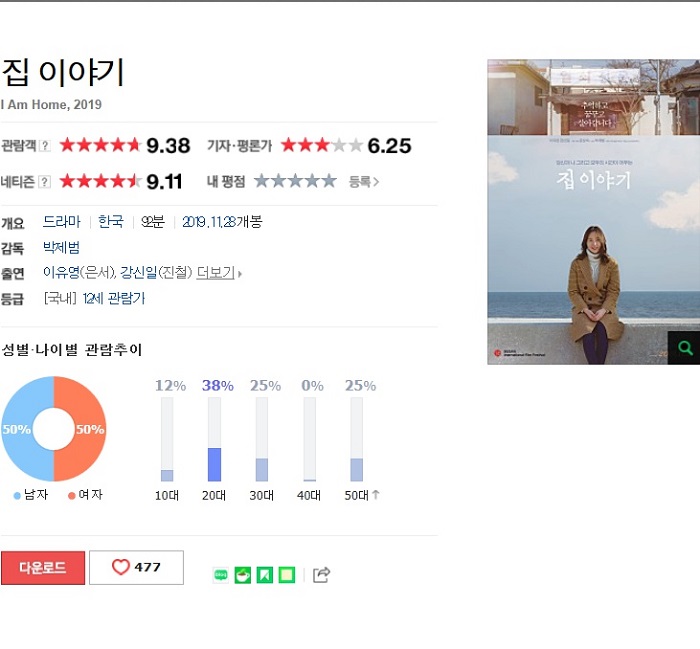Click the 92분 runtime text
This screenshot has height=649, width=700.
click(153, 221)
